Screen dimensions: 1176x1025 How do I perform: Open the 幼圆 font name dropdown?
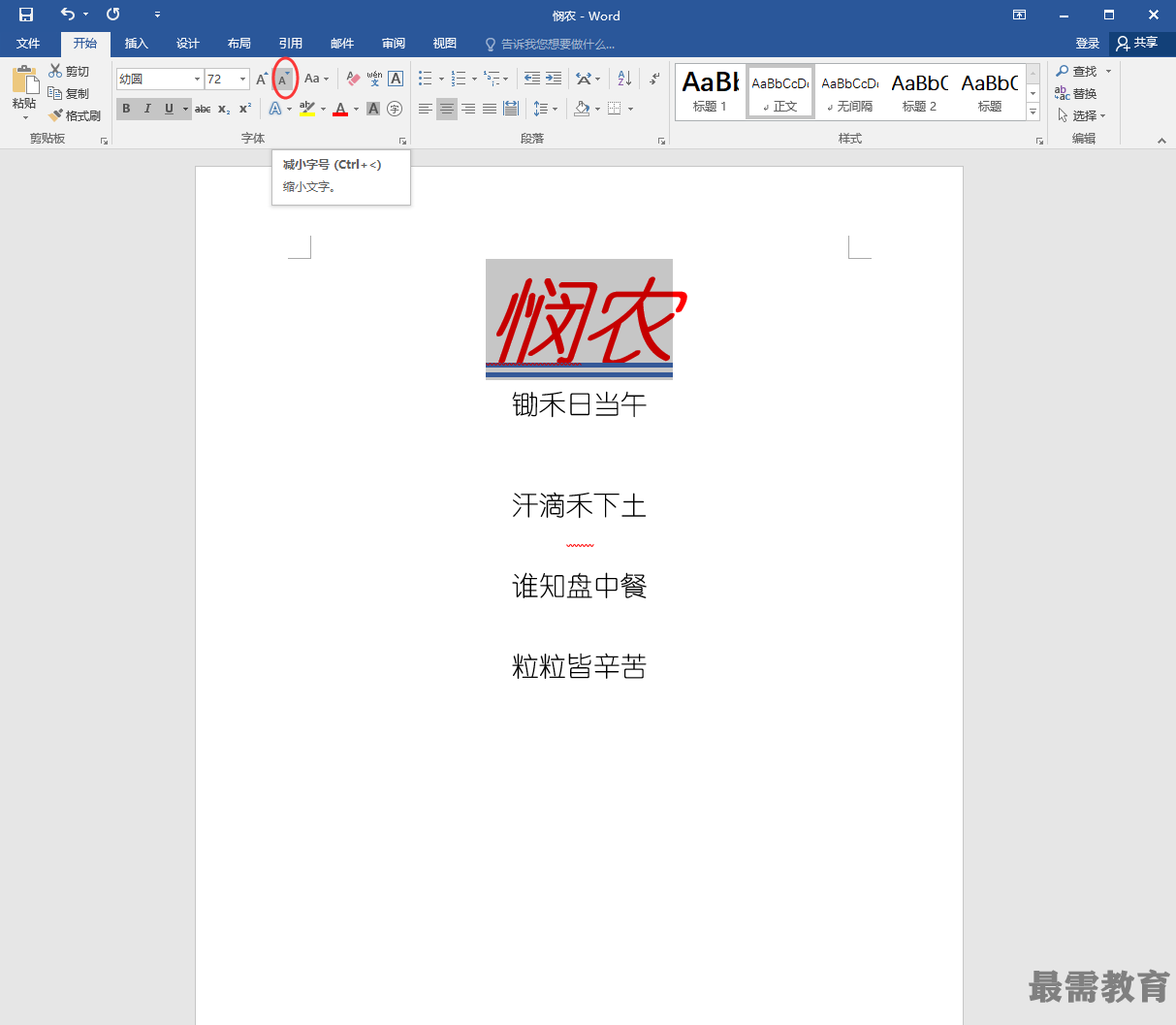click(x=198, y=79)
